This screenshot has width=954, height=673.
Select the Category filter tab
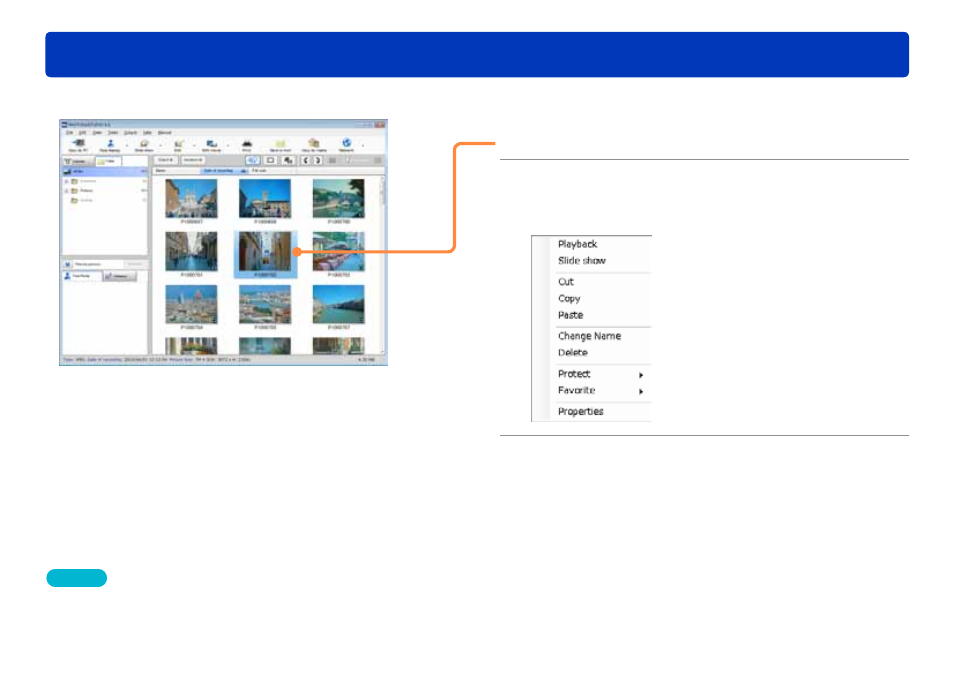coord(119,276)
